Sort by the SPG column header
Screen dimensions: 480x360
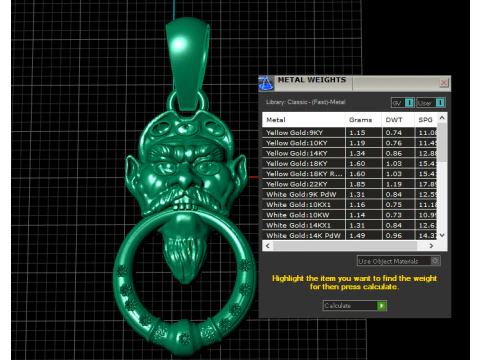coord(426,120)
